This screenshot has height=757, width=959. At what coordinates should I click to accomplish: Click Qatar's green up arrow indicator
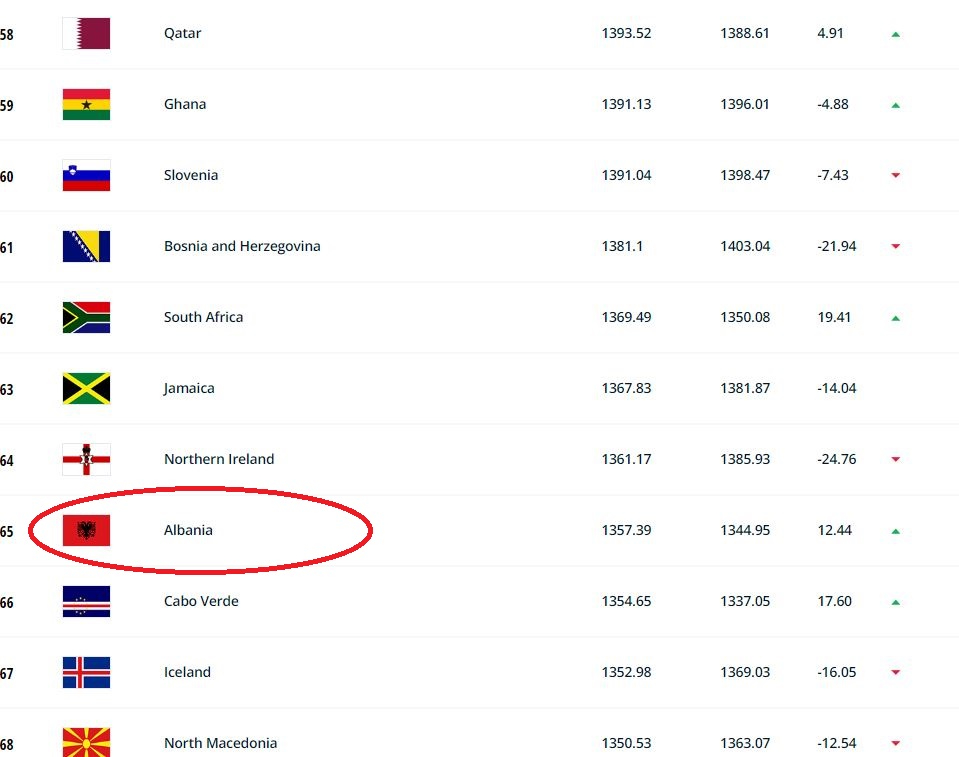895,34
